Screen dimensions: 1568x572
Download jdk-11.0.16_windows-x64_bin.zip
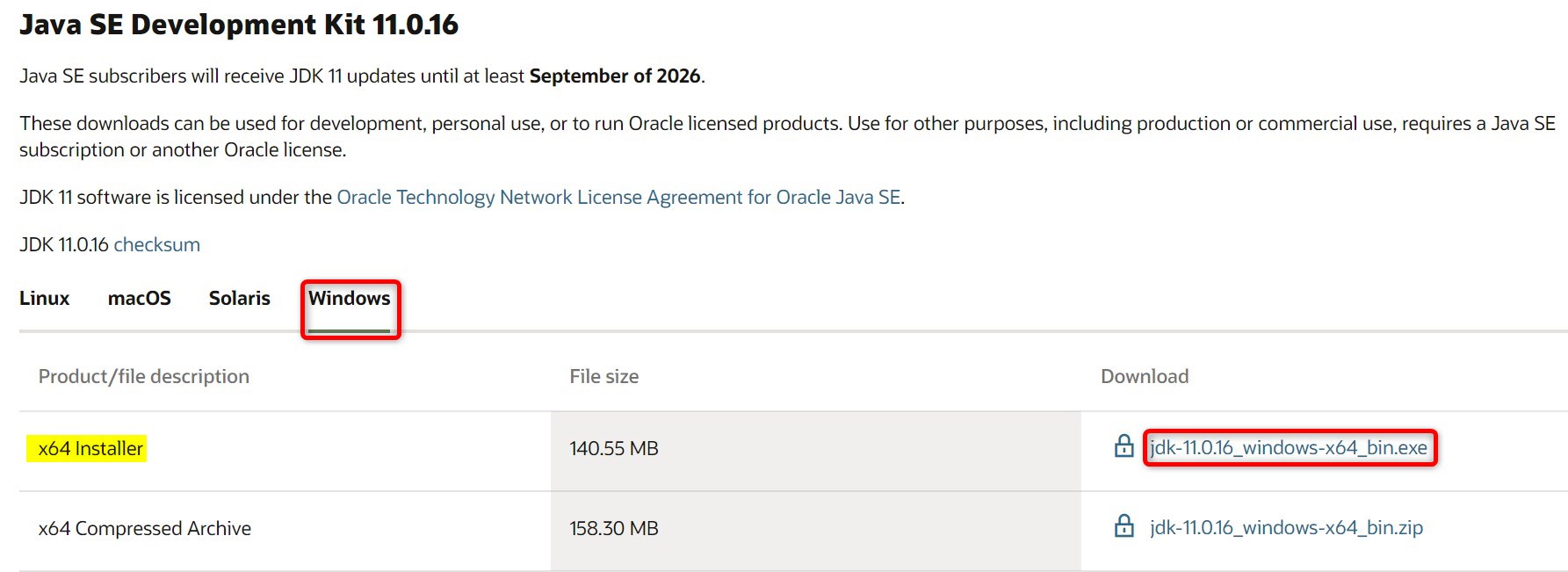1285,528
